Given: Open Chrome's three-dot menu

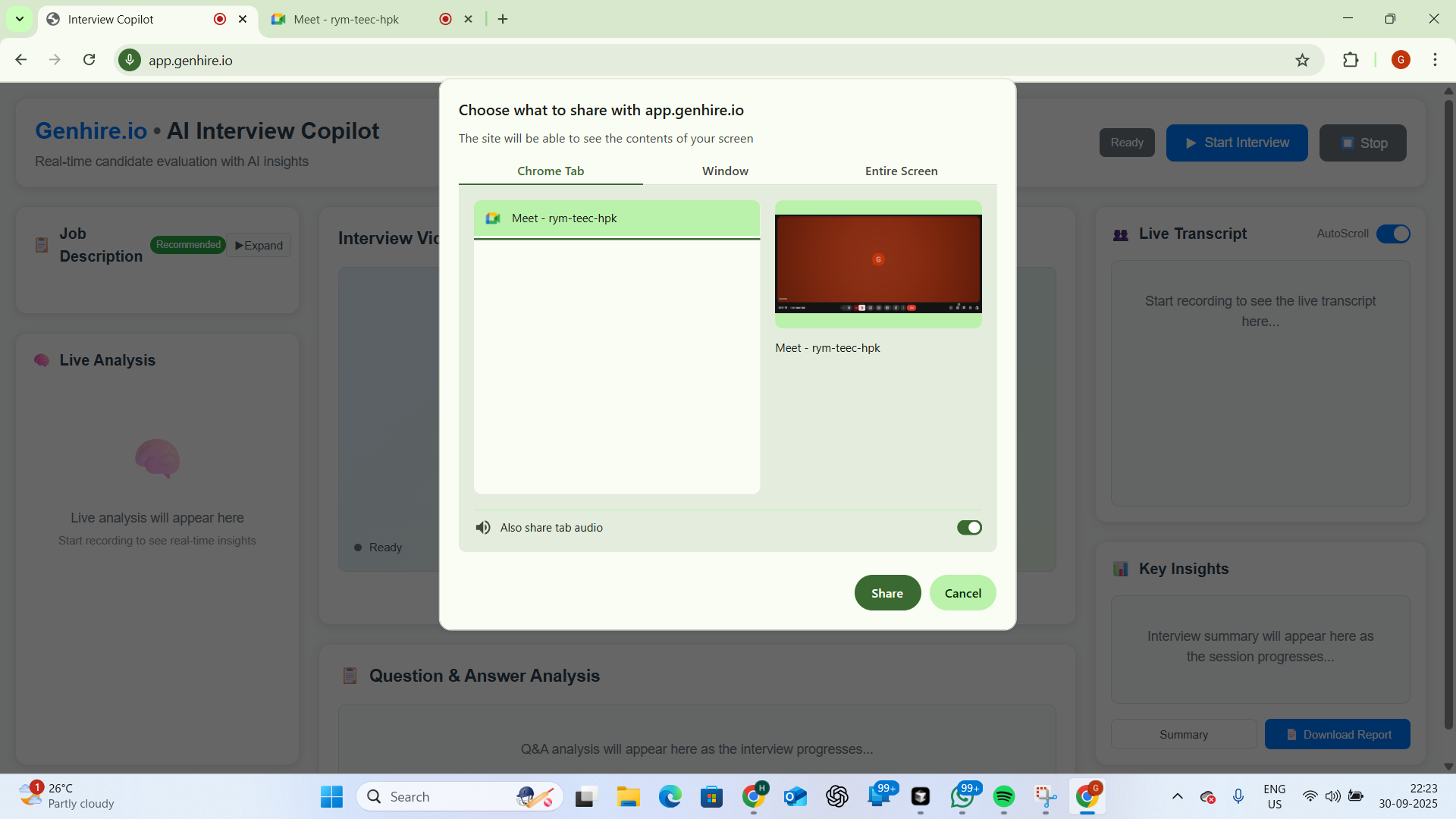Looking at the screenshot, I should click(1436, 60).
